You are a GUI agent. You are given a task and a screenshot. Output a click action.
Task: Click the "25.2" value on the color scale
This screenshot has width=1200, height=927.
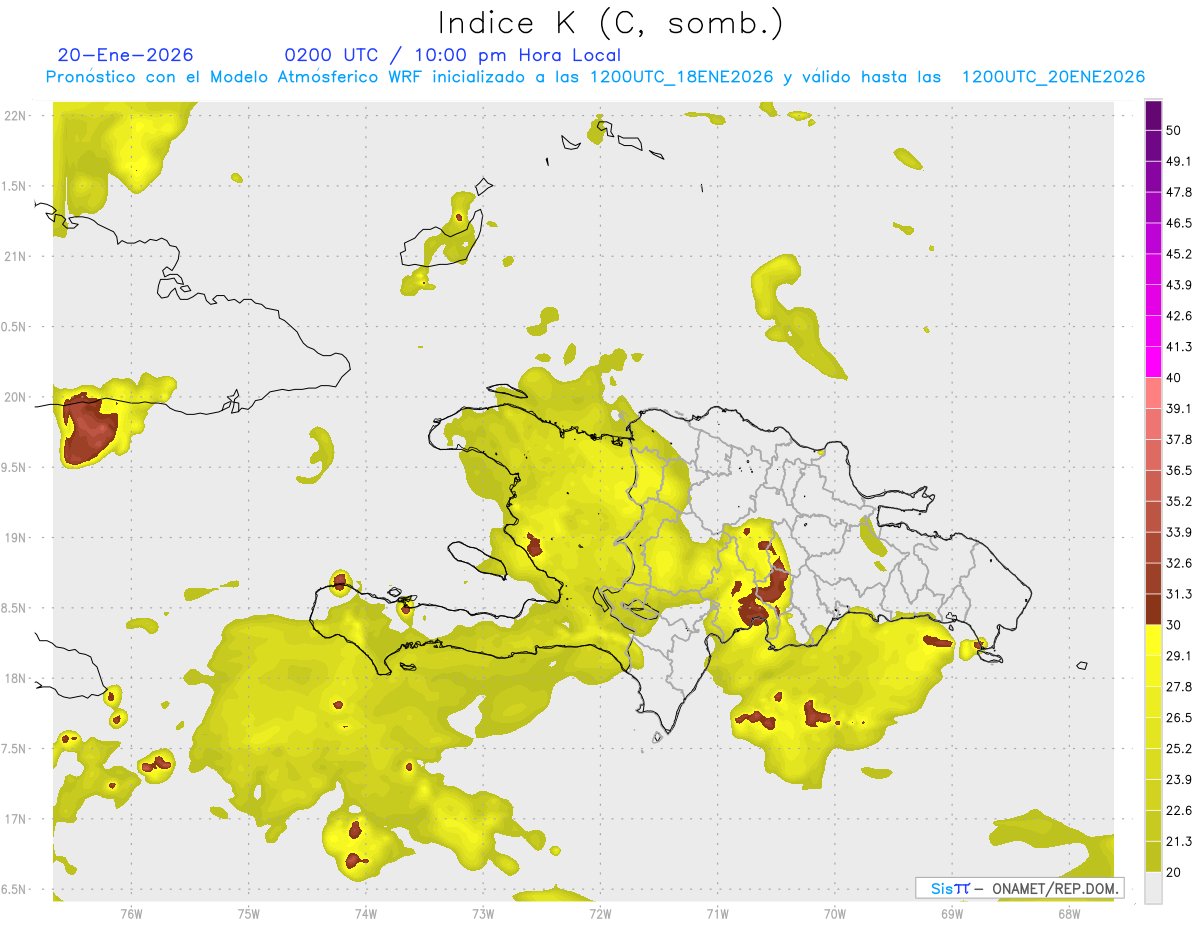tap(1179, 749)
